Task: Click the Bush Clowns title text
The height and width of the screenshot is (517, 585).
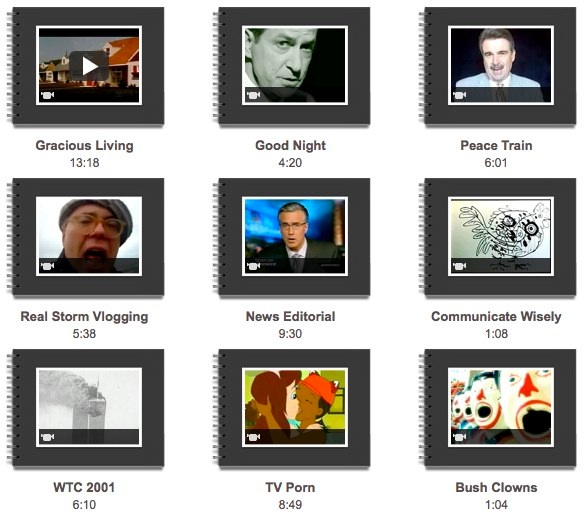Action: [496, 487]
